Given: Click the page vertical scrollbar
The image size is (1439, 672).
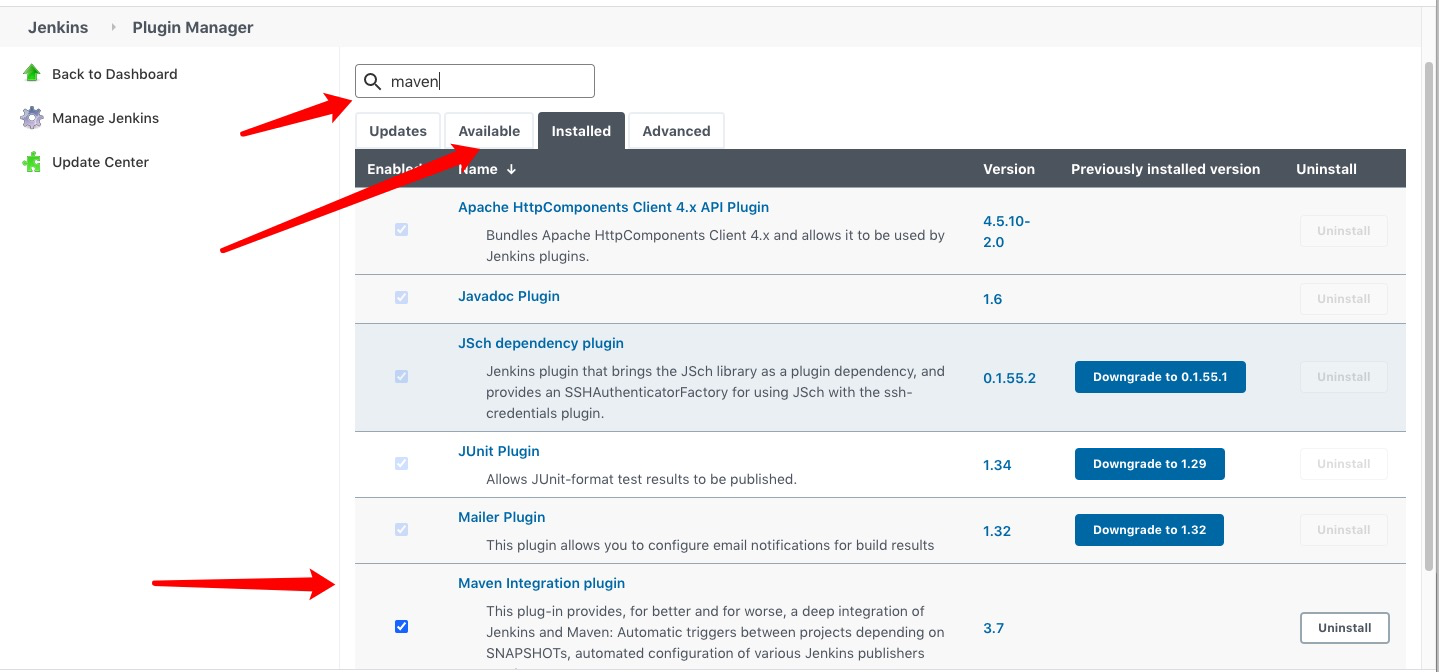Looking at the screenshot, I should pos(1430,315).
